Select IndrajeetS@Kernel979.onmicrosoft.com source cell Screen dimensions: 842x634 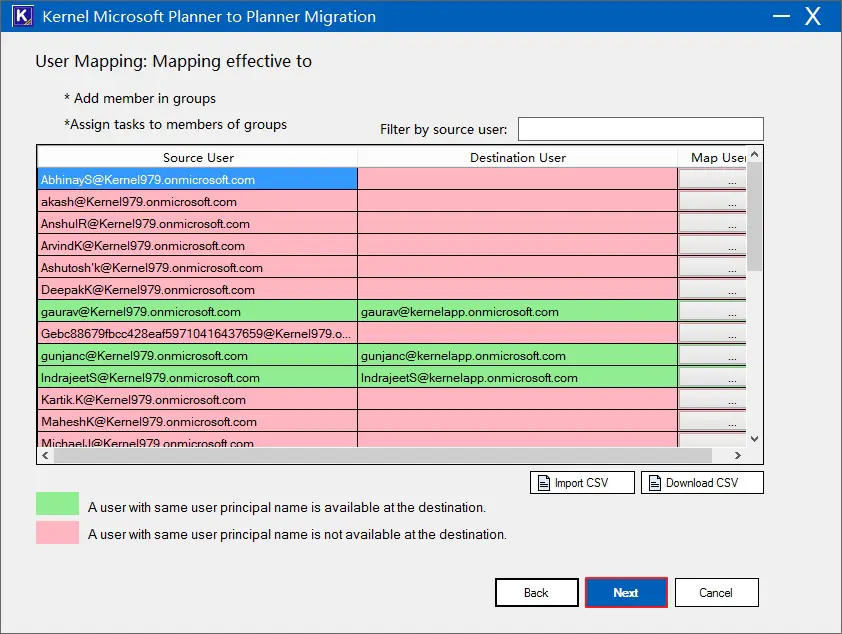(198, 377)
